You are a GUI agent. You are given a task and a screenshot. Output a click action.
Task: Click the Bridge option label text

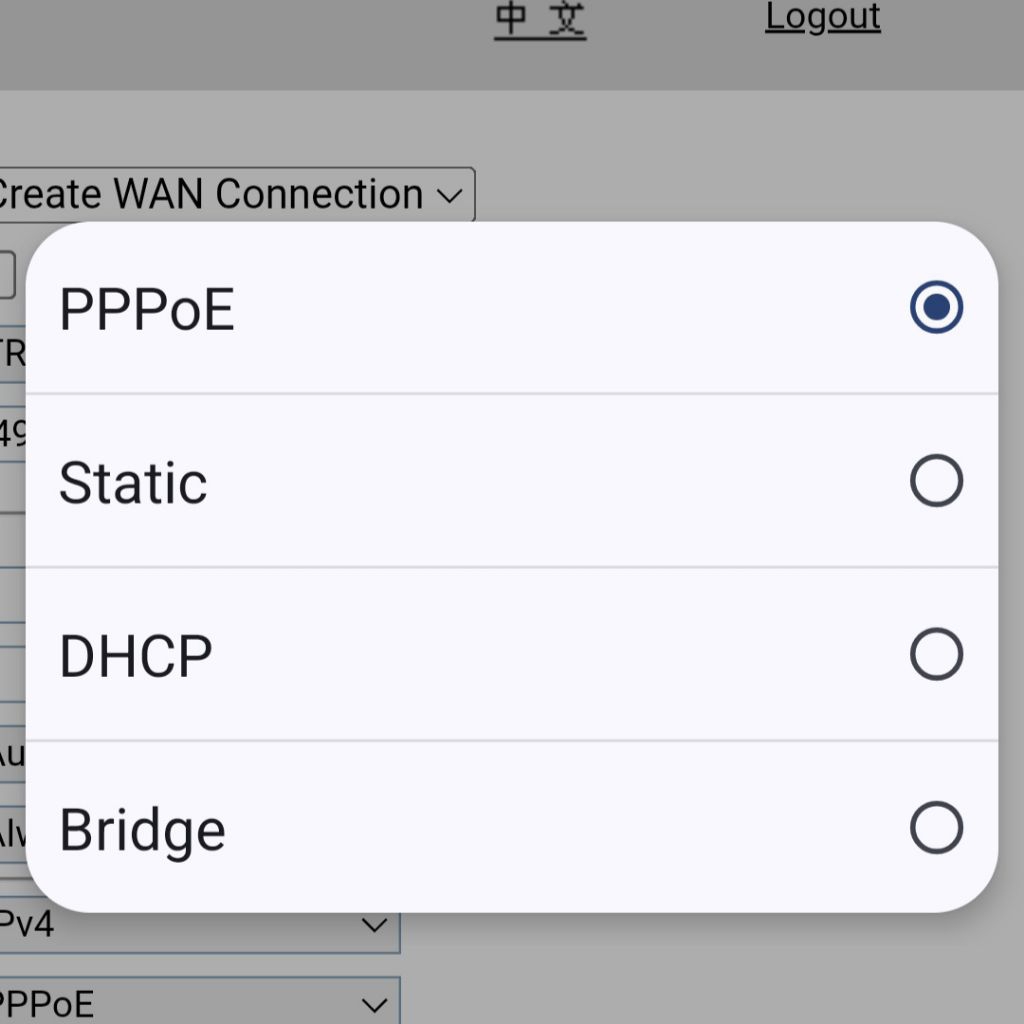point(142,831)
